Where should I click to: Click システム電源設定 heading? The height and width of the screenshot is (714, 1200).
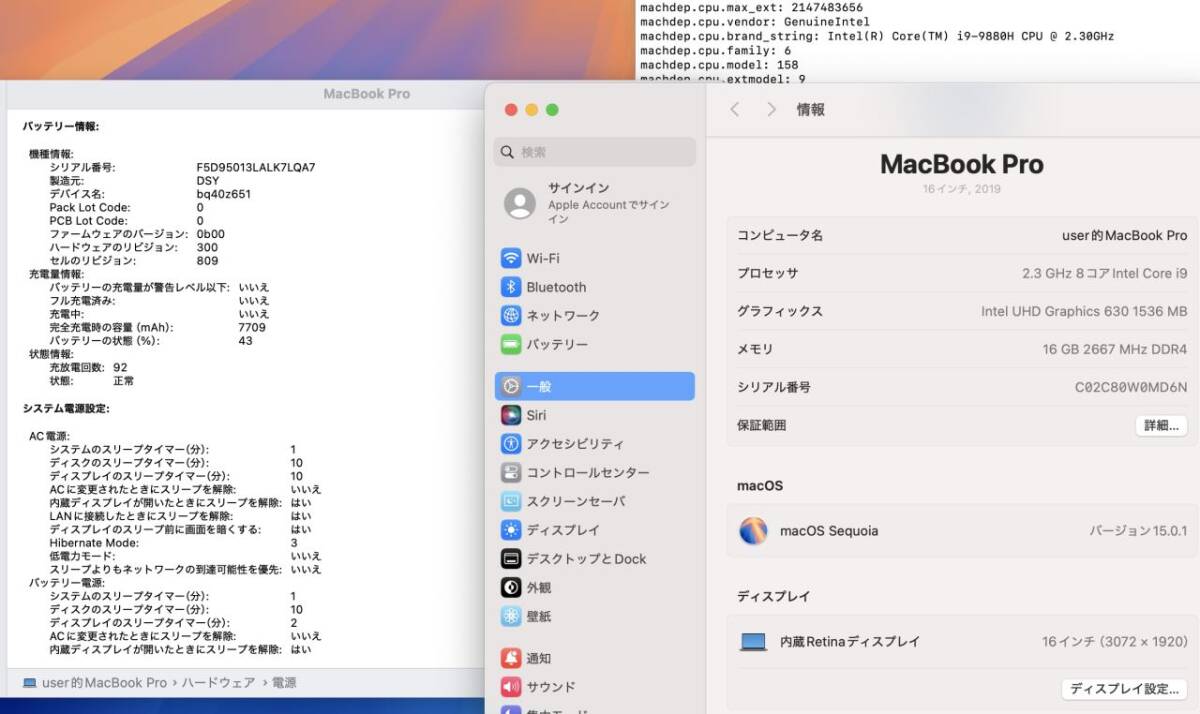tap(66, 408)
